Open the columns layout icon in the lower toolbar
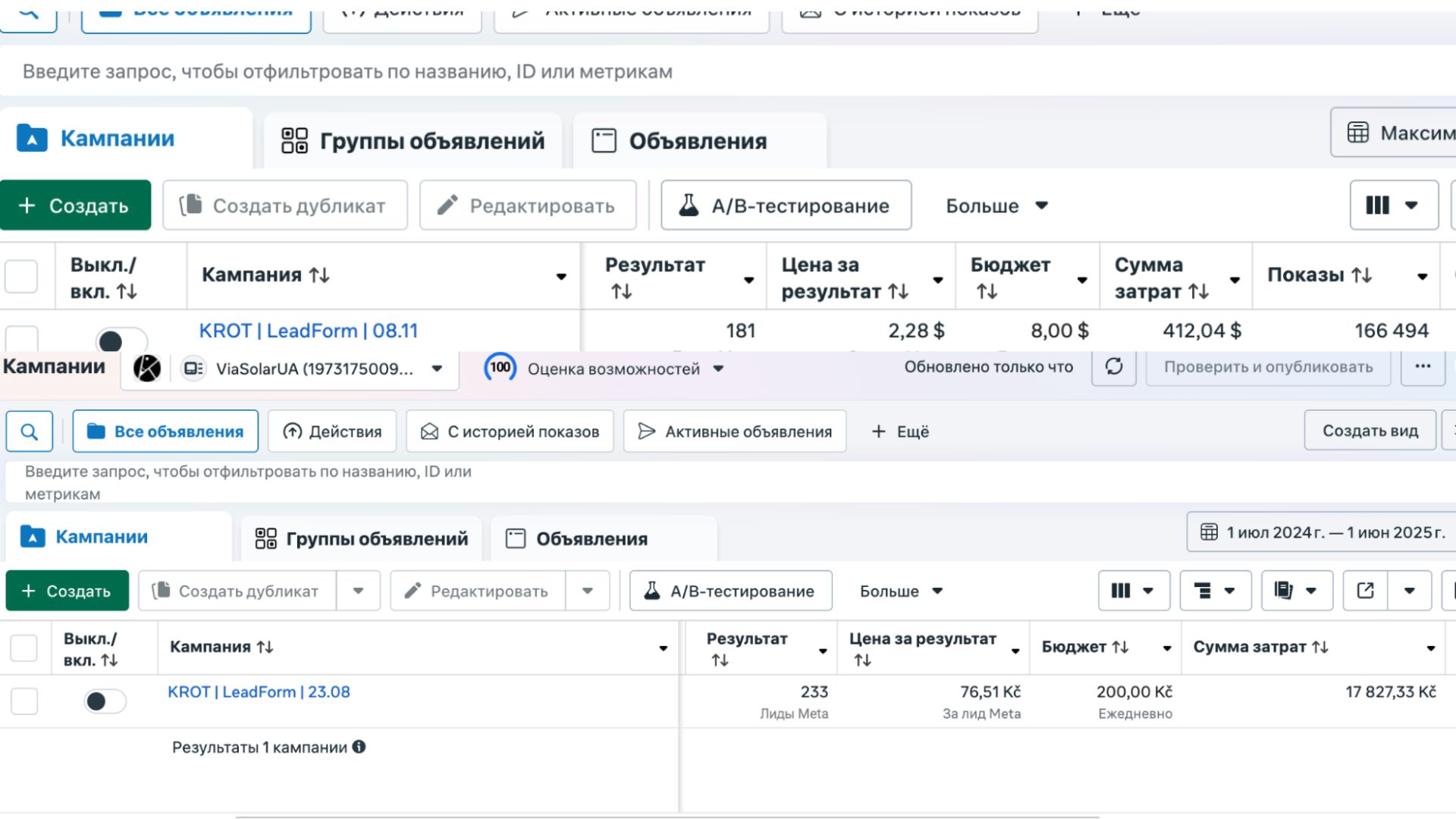Viewport: 1456px width, 819px height. 1133,591
